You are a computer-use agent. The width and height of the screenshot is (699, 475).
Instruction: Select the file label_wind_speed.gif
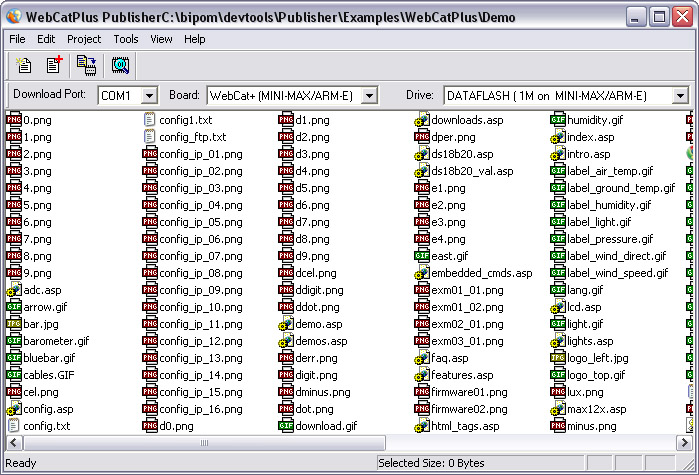coord(617,273)
